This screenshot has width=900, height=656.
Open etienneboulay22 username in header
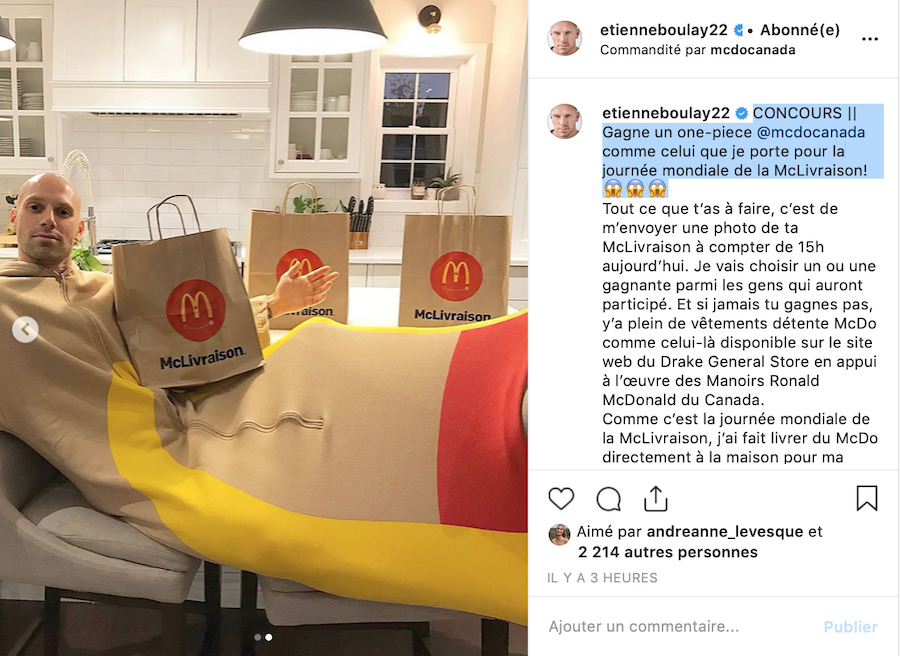click(x=664, y=30)
